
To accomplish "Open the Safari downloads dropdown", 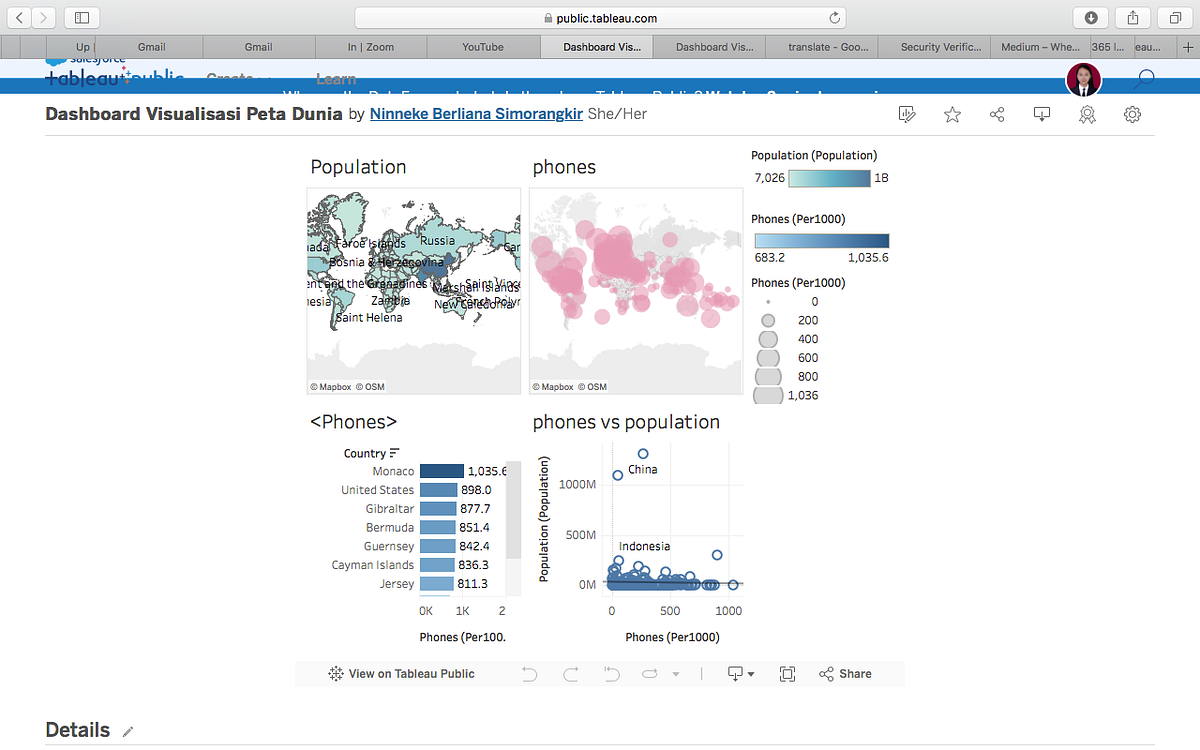I will (1090, 17).
